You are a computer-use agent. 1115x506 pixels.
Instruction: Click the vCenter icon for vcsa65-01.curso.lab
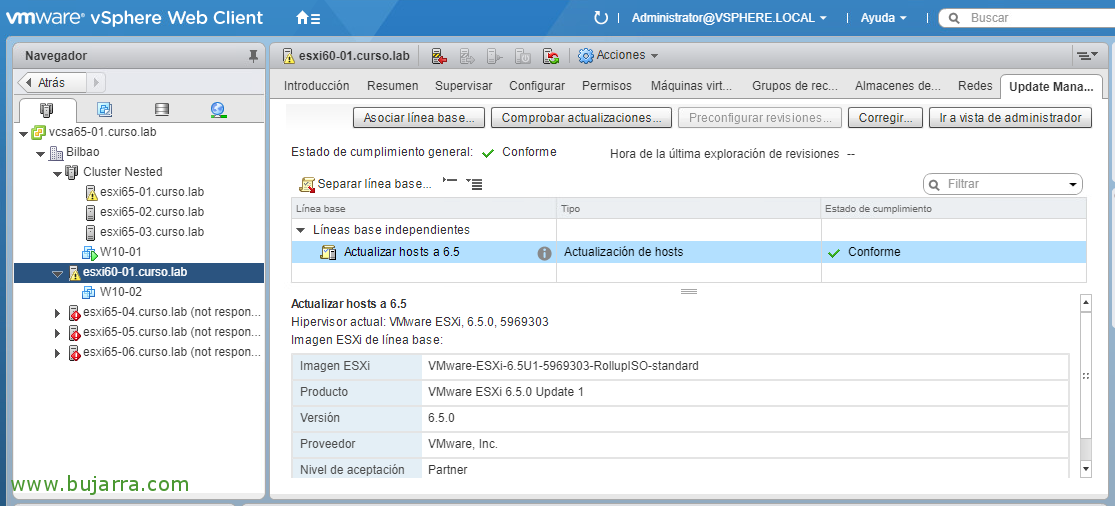(39, 132)
